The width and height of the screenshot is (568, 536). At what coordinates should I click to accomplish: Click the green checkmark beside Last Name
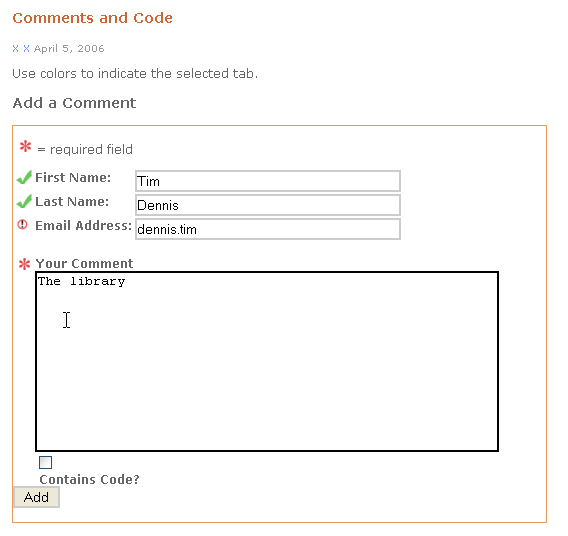pos(24,201)
